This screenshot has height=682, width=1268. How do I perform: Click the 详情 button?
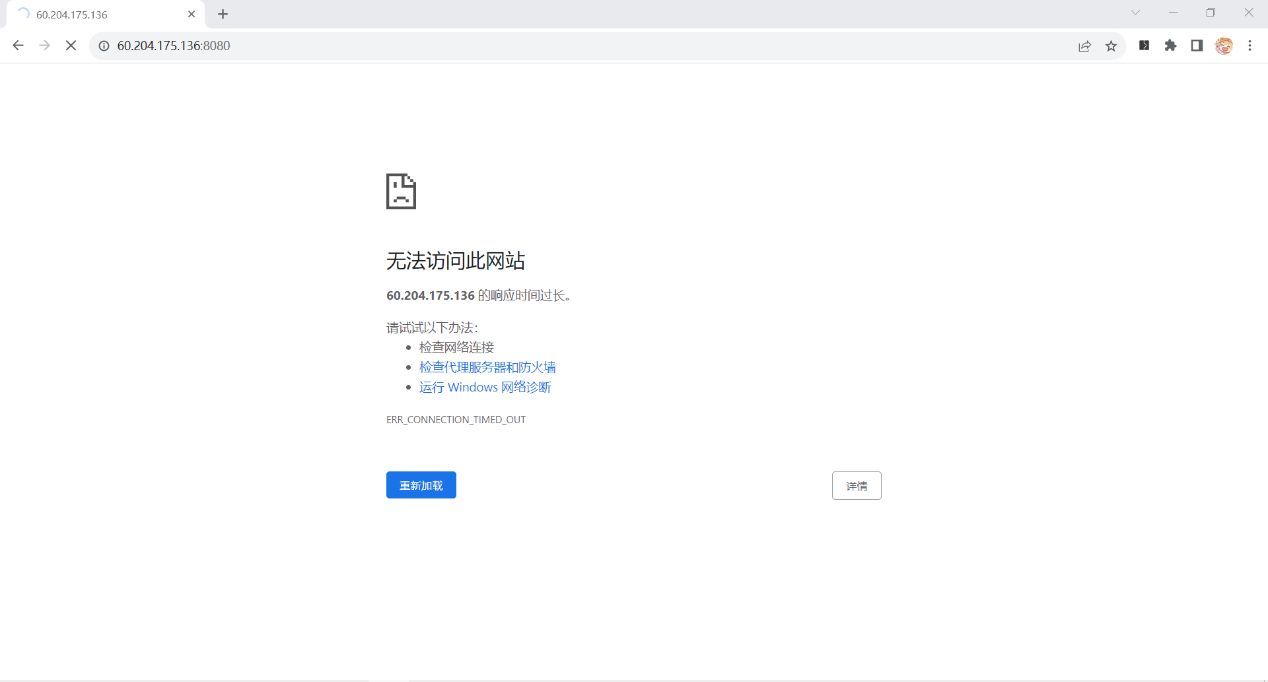pyautogui.click(x=857, y=485)
